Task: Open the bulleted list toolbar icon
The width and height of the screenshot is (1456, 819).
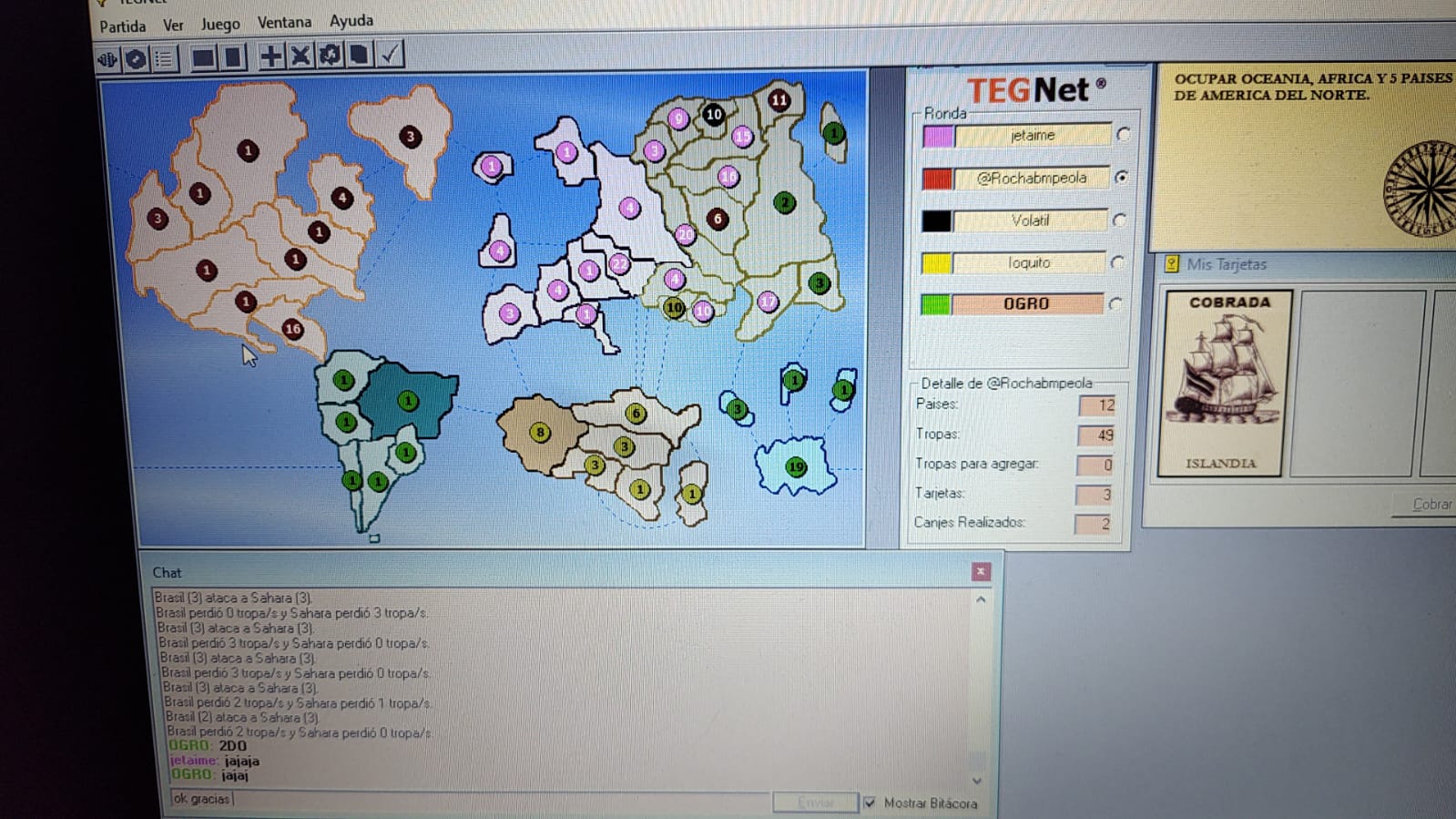Action: [164, 59]
